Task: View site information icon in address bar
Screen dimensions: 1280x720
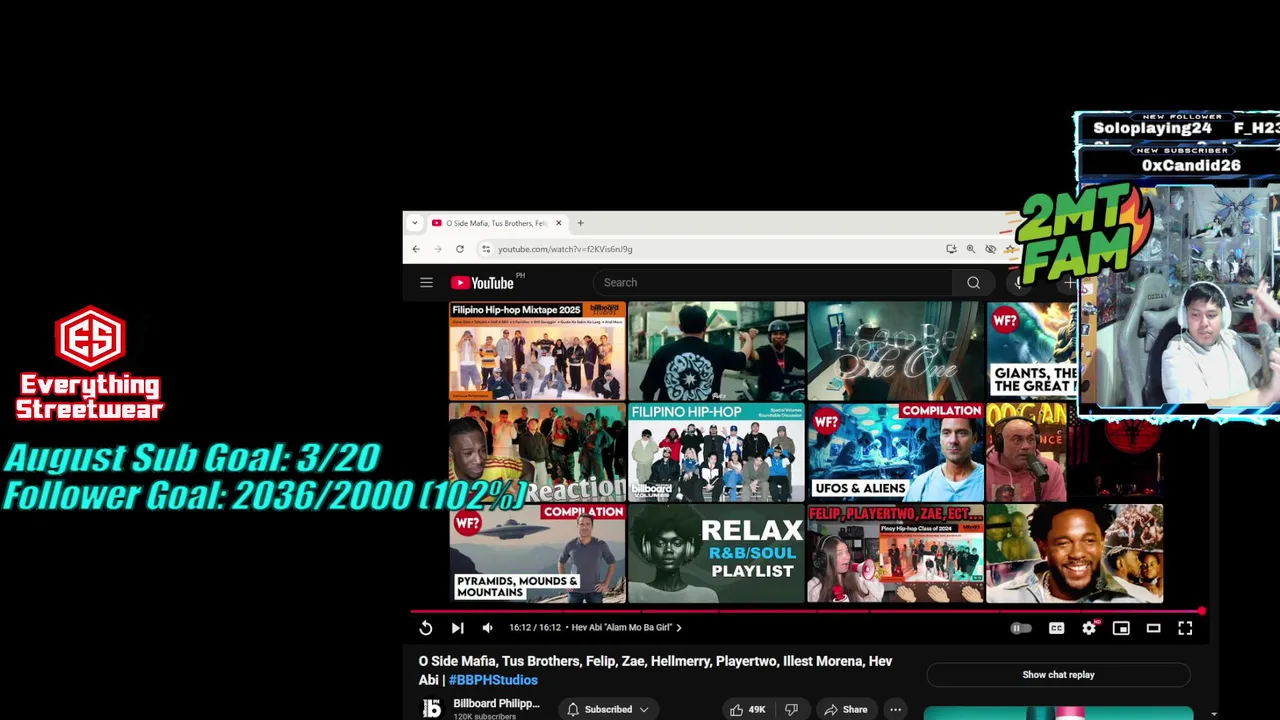Action: (486, 249)
